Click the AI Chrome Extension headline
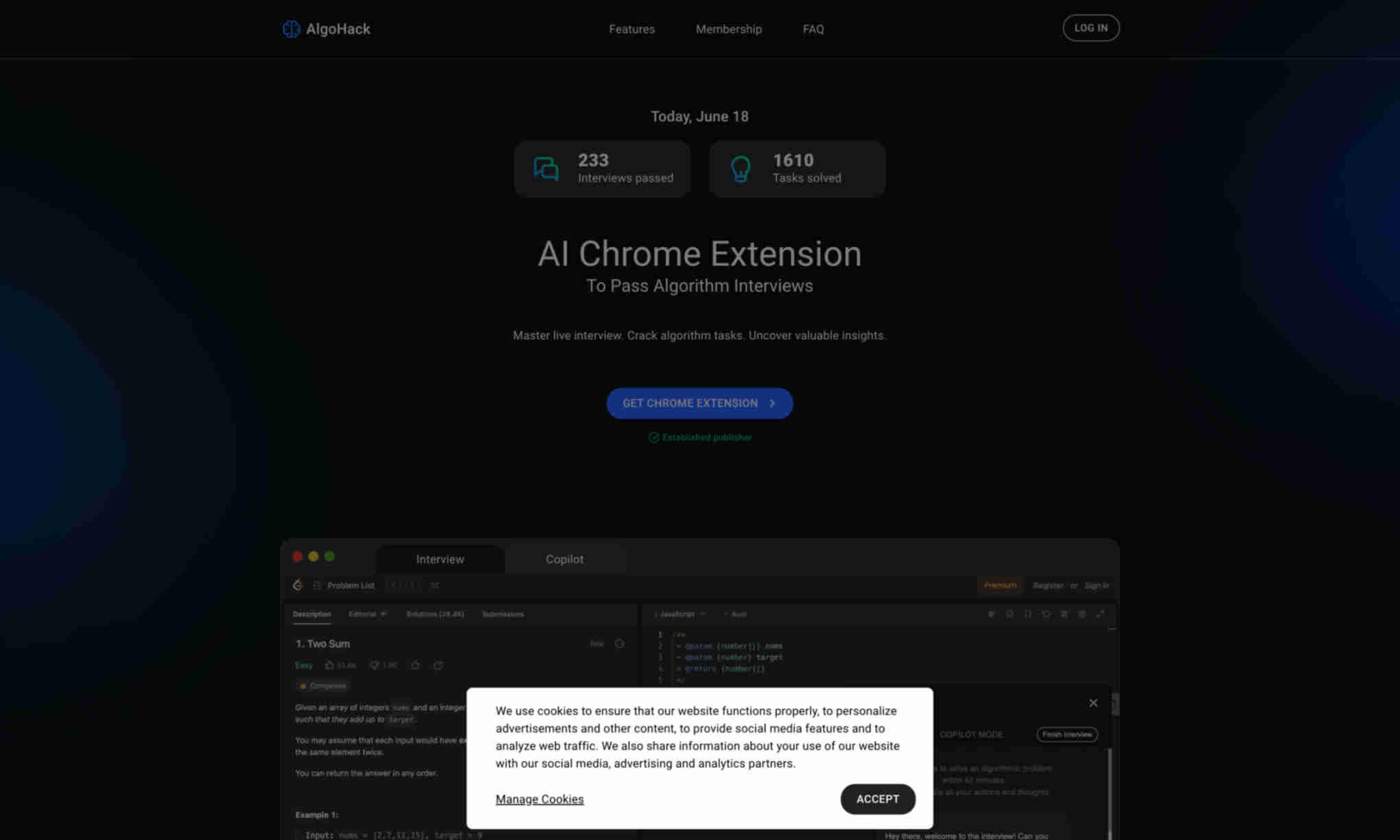The height and width of the screenshot is (840, 1400). coord(699,254)
